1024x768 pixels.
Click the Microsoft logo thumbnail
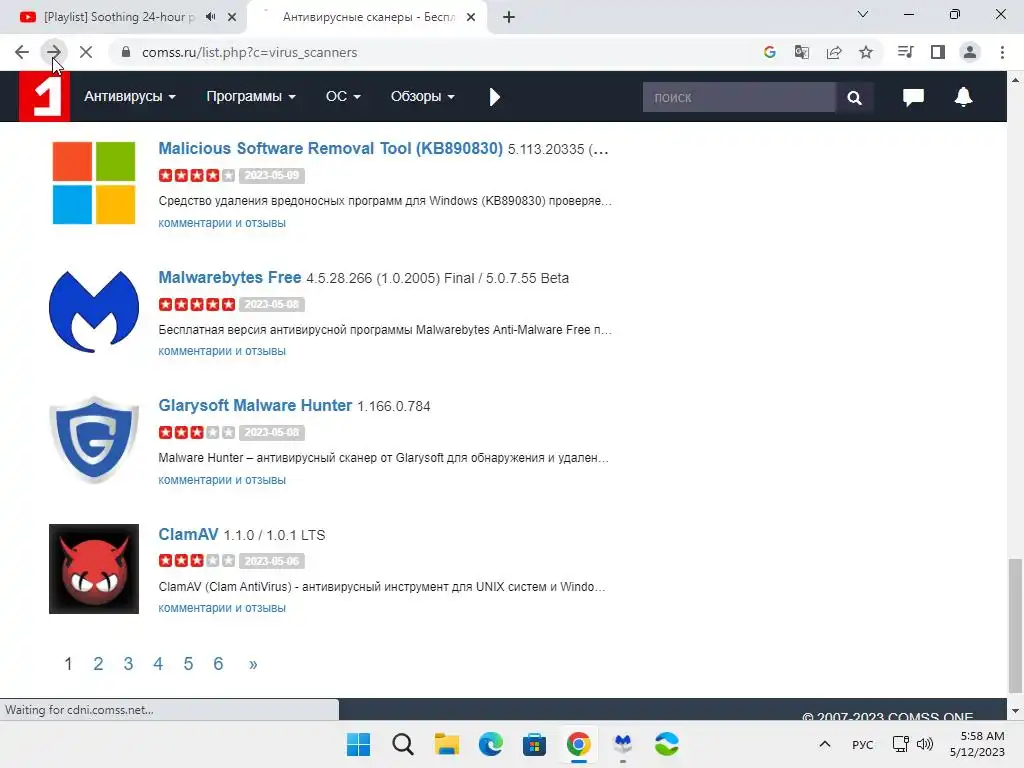pyautogui.click(x=93, y=183)
